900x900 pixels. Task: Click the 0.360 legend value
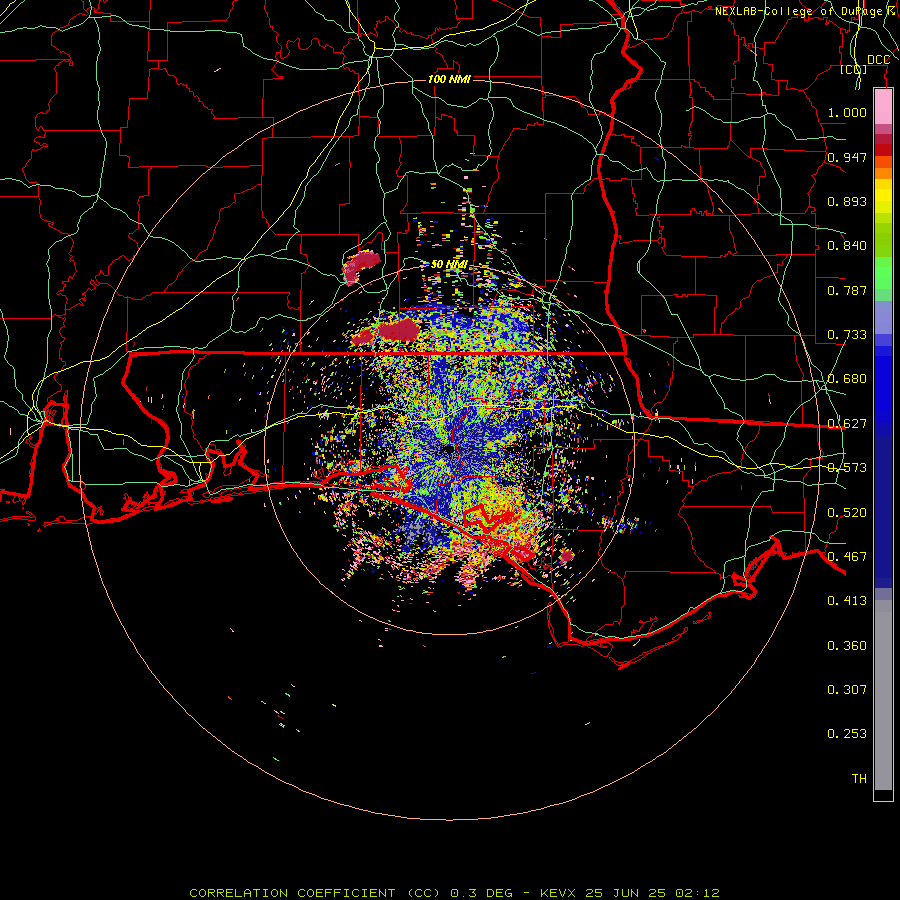pos(847,646)
